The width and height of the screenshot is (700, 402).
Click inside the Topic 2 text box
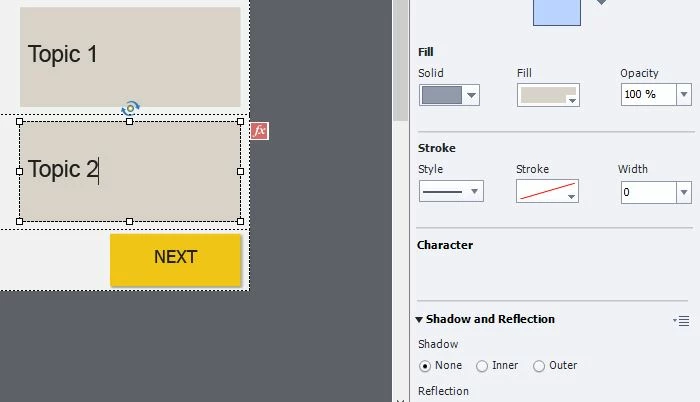click(130, 172)
